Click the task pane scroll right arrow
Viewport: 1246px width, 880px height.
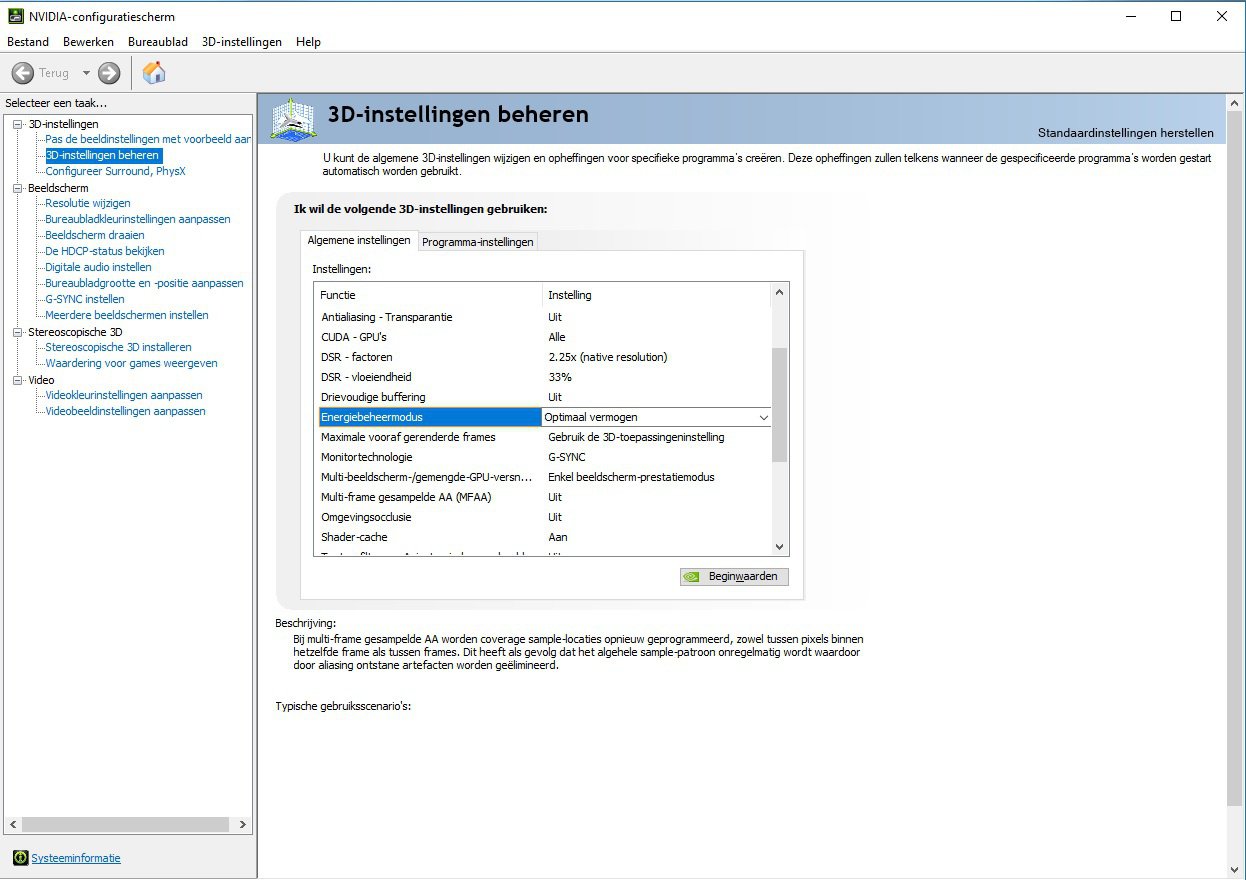(x=242, y=825)
